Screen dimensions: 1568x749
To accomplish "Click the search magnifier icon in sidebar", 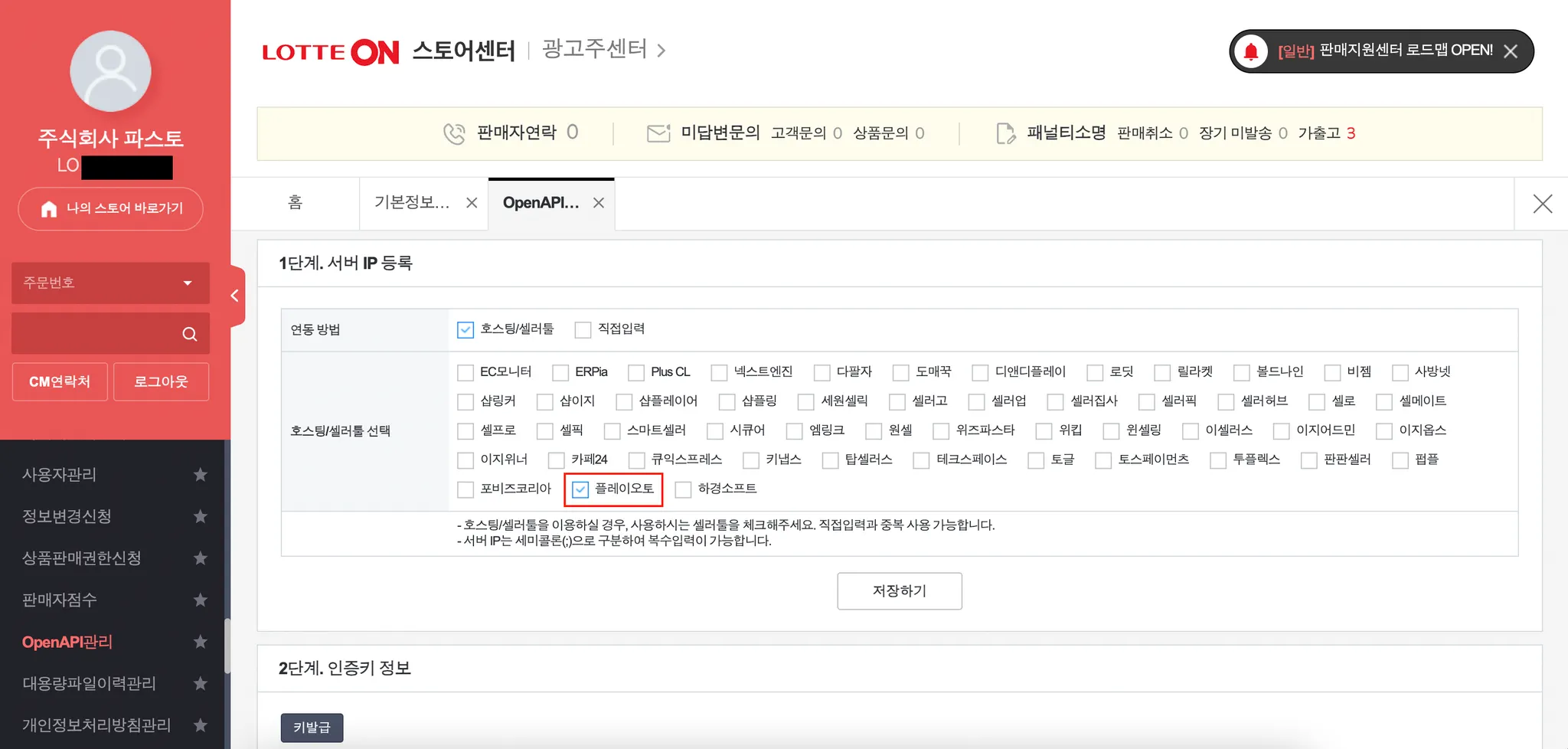I will click(189, 334).
